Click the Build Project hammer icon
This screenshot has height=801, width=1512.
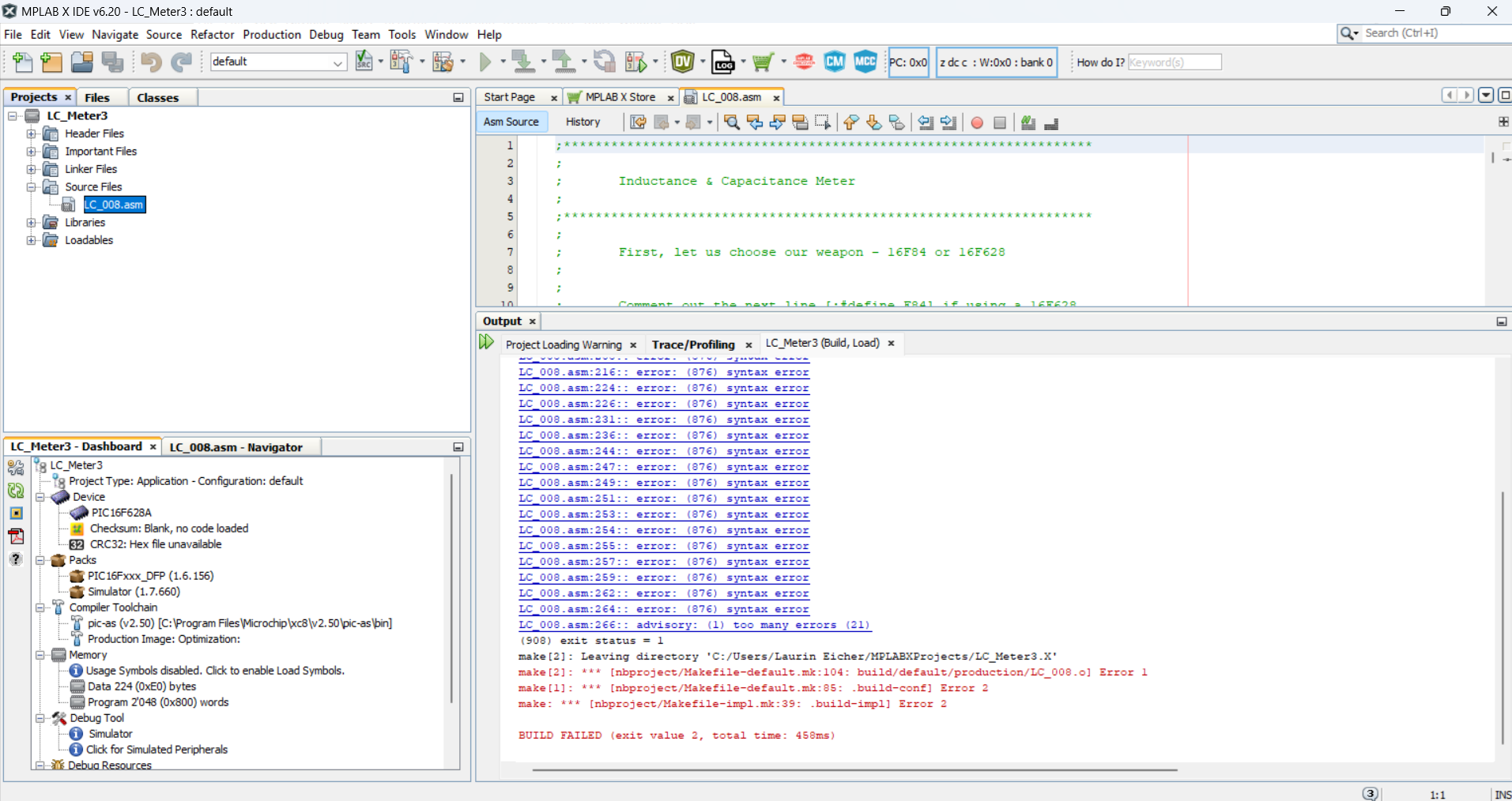pyautogui.click(x=402, y=62)
